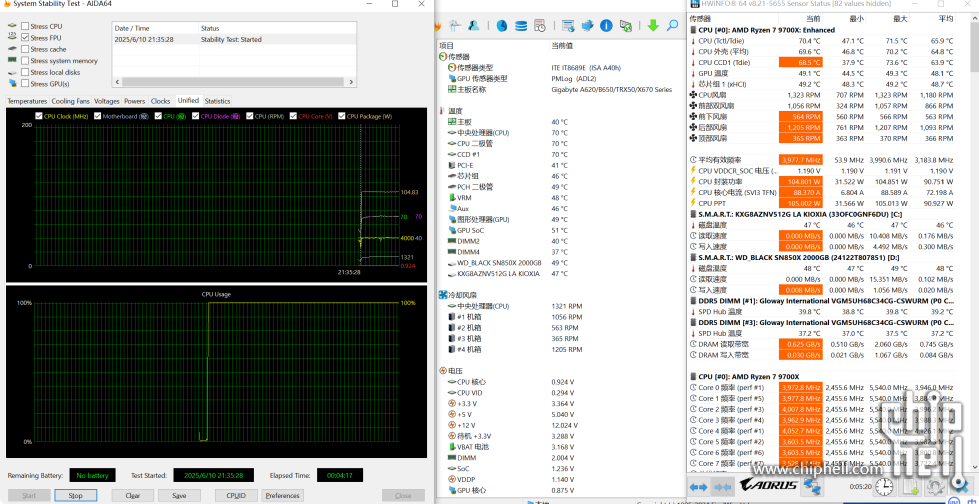Screen dimensions: 979x504
Task: Click the AORUS logo in HWiNFO toolbar
Action: (768, 485)
